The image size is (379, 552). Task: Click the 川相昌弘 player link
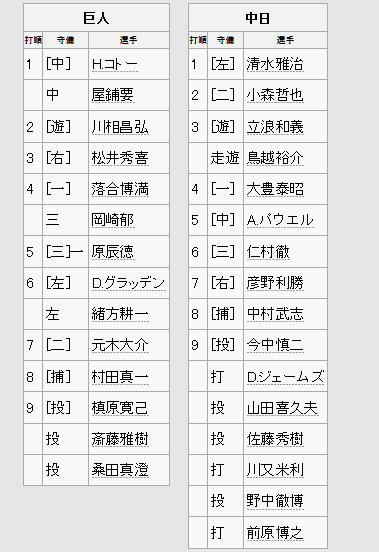120,127
